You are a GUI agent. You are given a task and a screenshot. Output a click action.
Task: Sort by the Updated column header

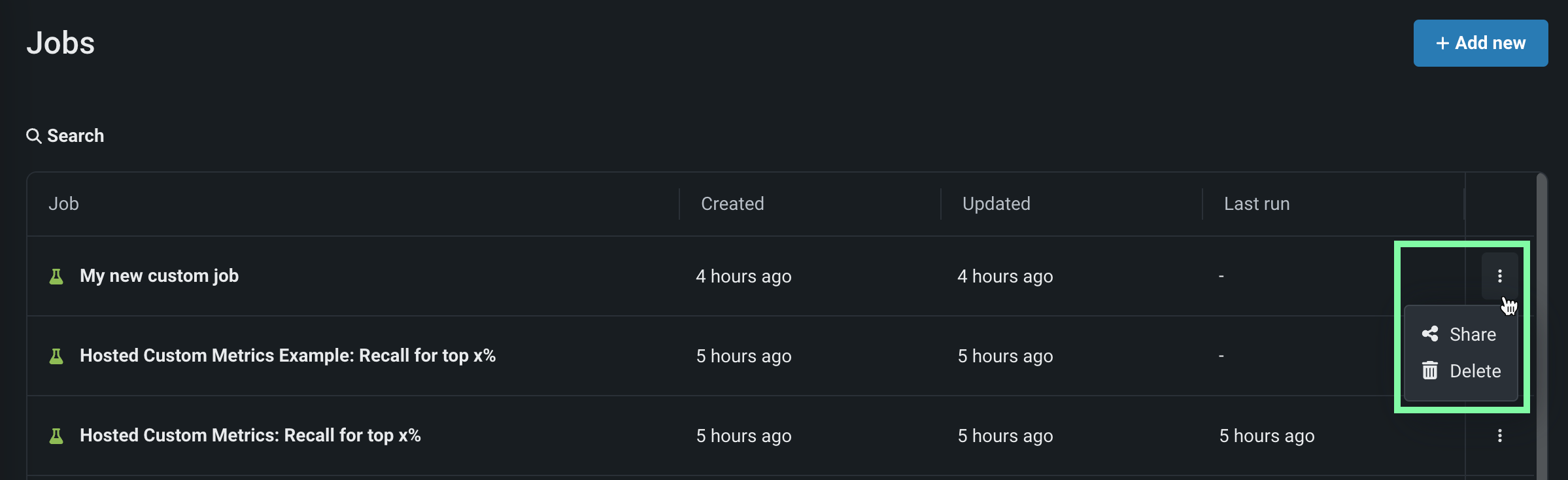coord(996,204)
